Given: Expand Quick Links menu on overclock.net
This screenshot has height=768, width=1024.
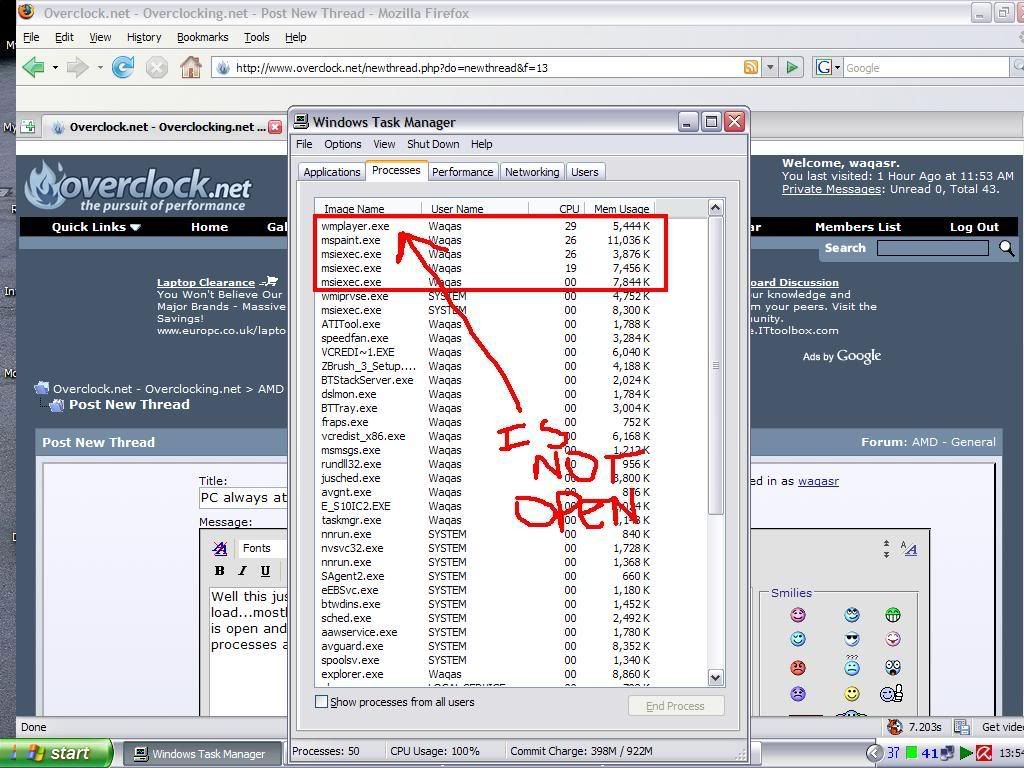Looking at the screenshot, I should 96,227.
